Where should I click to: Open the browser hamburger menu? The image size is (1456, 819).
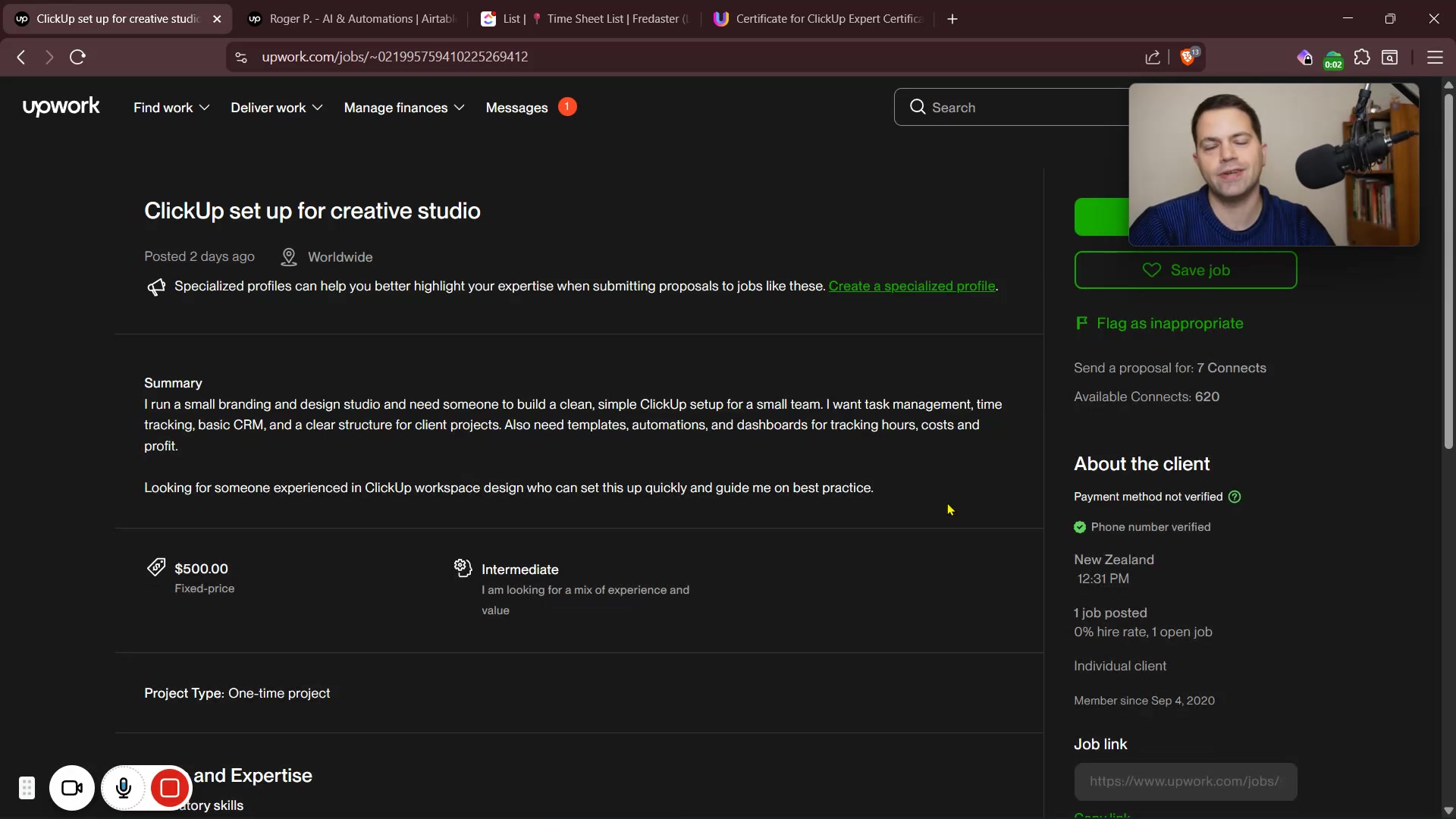(1435, 57)
